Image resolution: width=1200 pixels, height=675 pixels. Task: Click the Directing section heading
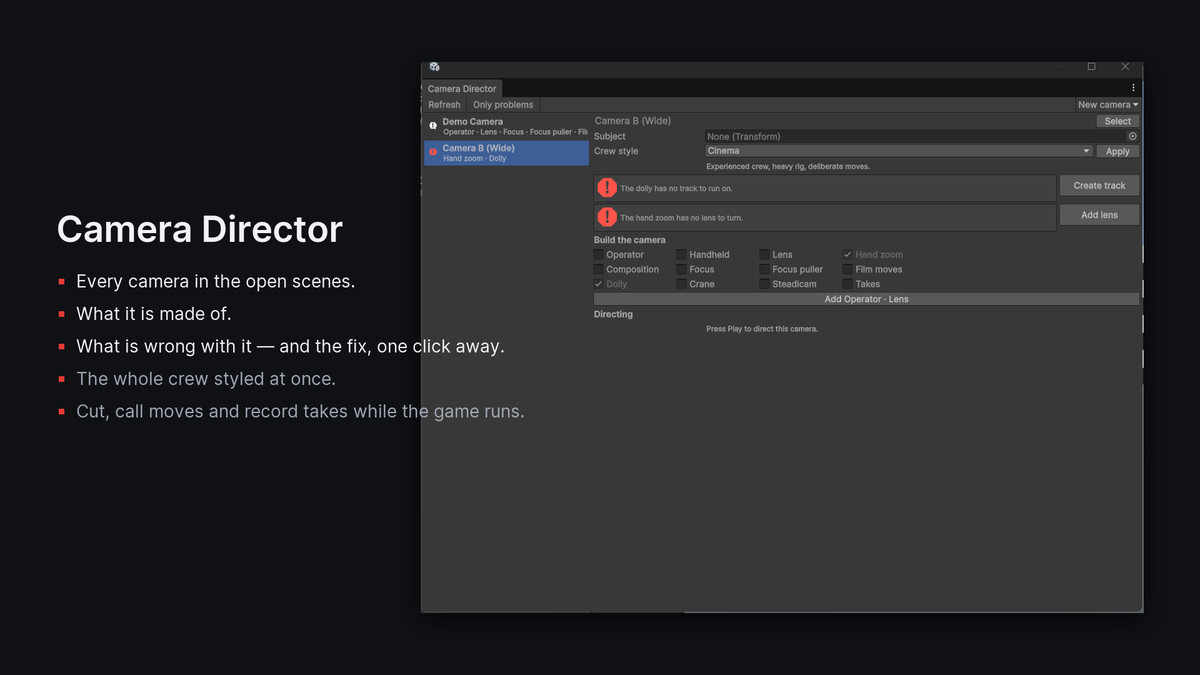(x=613, y=314)
